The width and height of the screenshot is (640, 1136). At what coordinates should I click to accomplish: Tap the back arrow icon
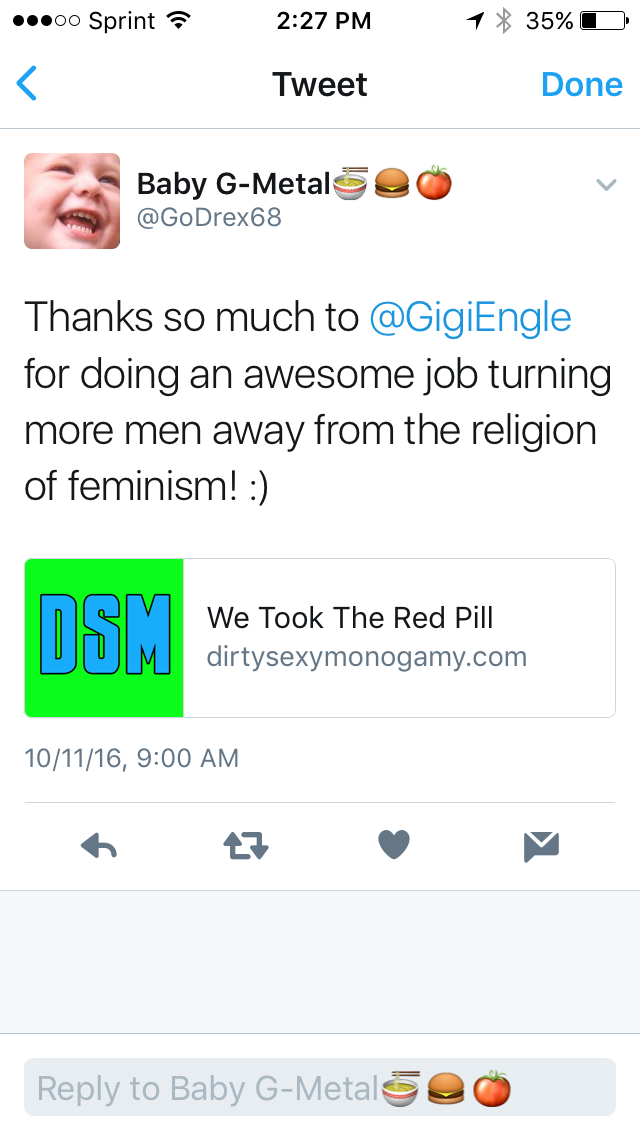26,83
